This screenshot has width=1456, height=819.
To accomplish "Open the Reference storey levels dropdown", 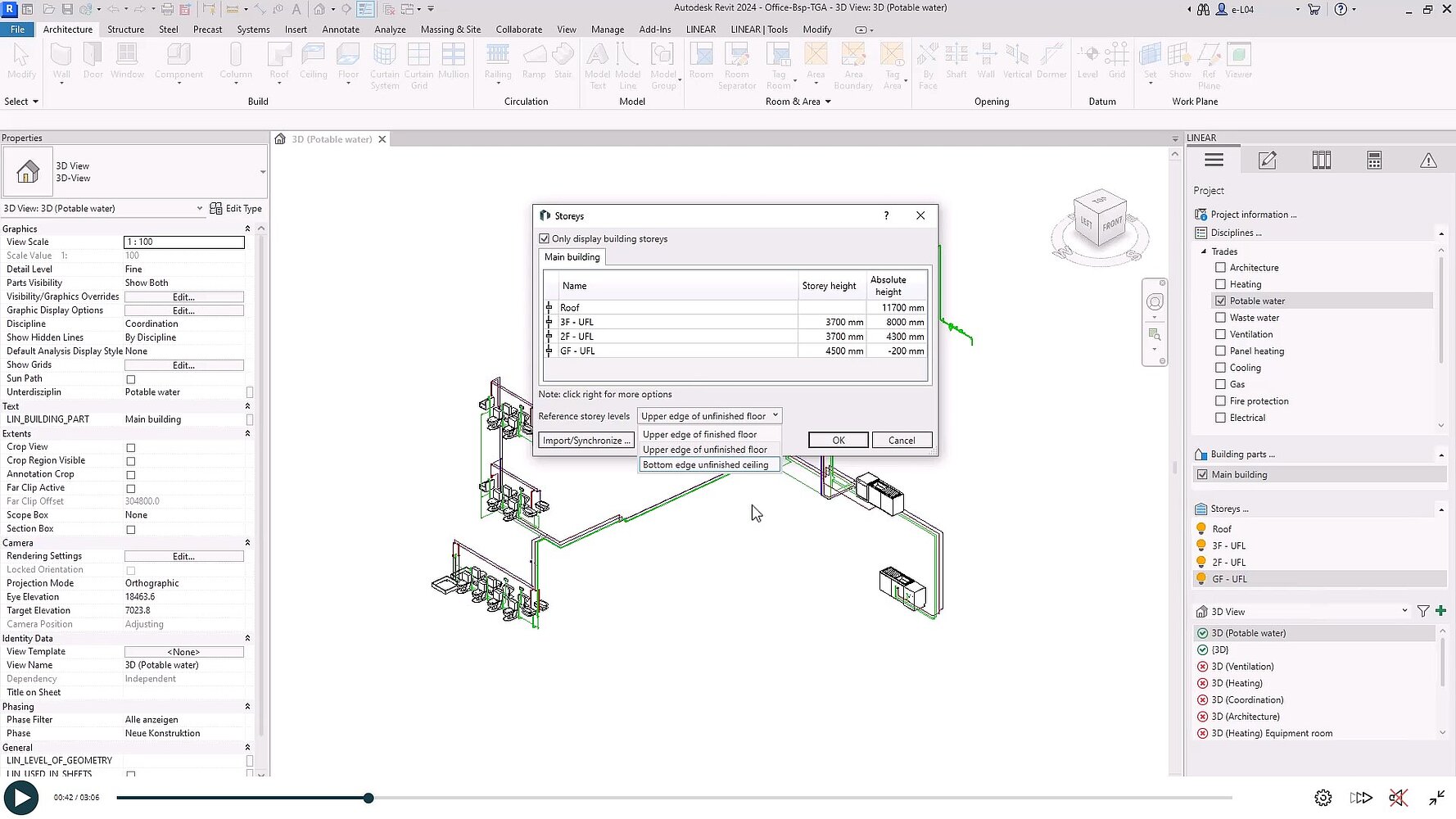I will point(709,416).
